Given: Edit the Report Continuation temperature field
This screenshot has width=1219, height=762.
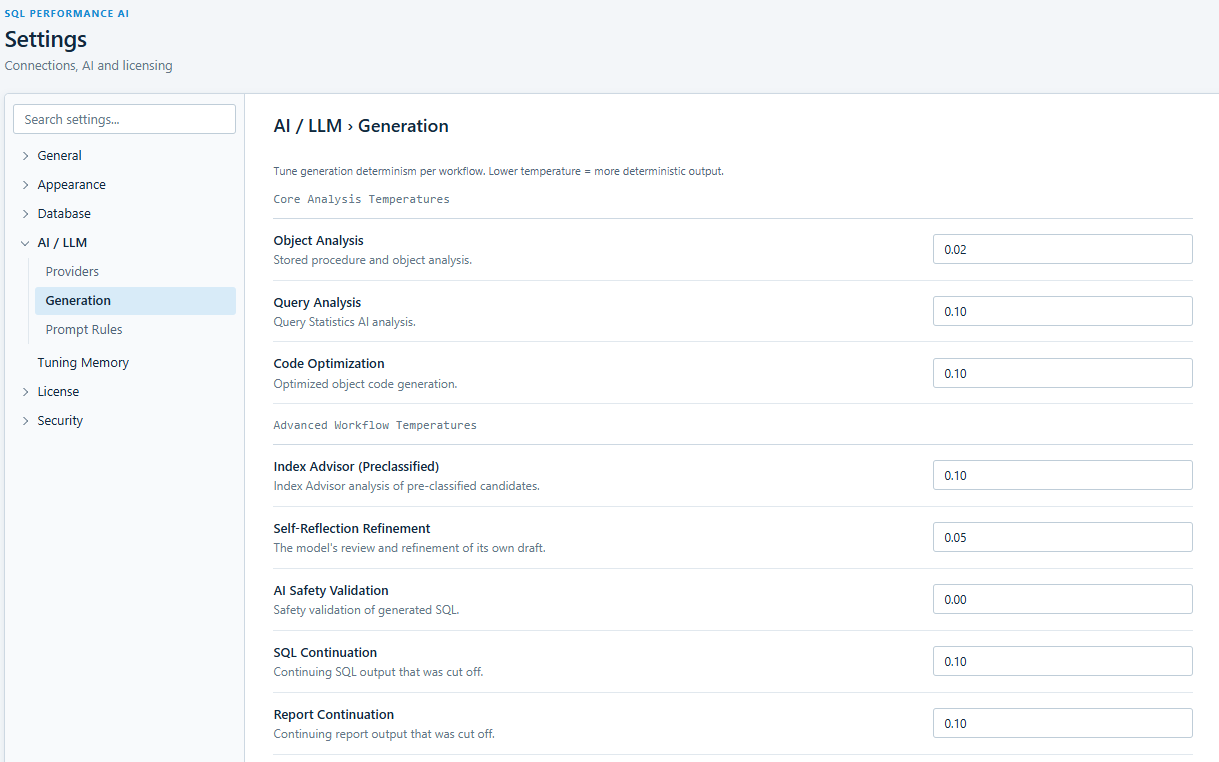Looking at the screenshot, I should pyautogui.click(x=1062, y=723).
